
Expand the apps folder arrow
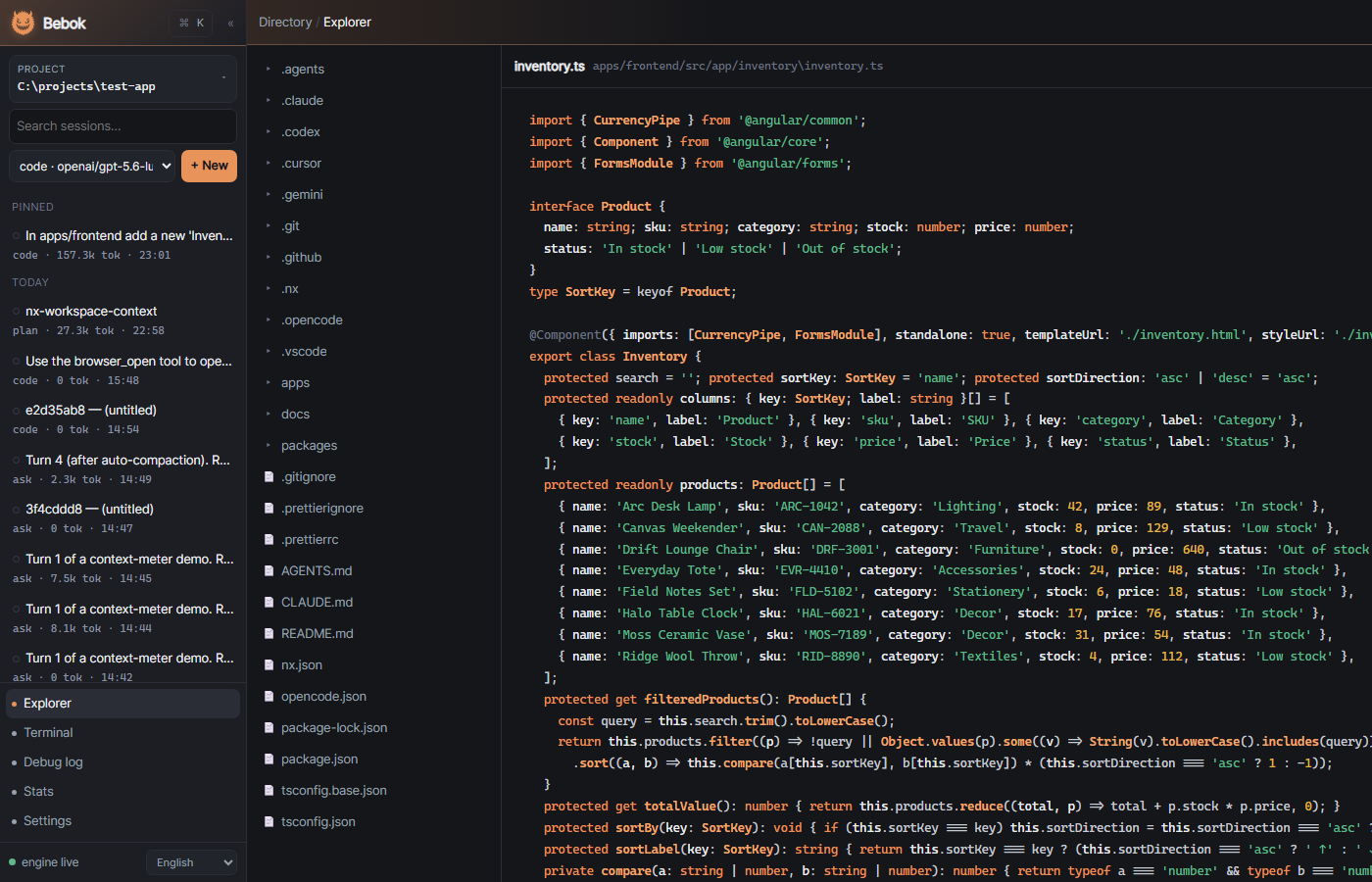pos(269,383)
